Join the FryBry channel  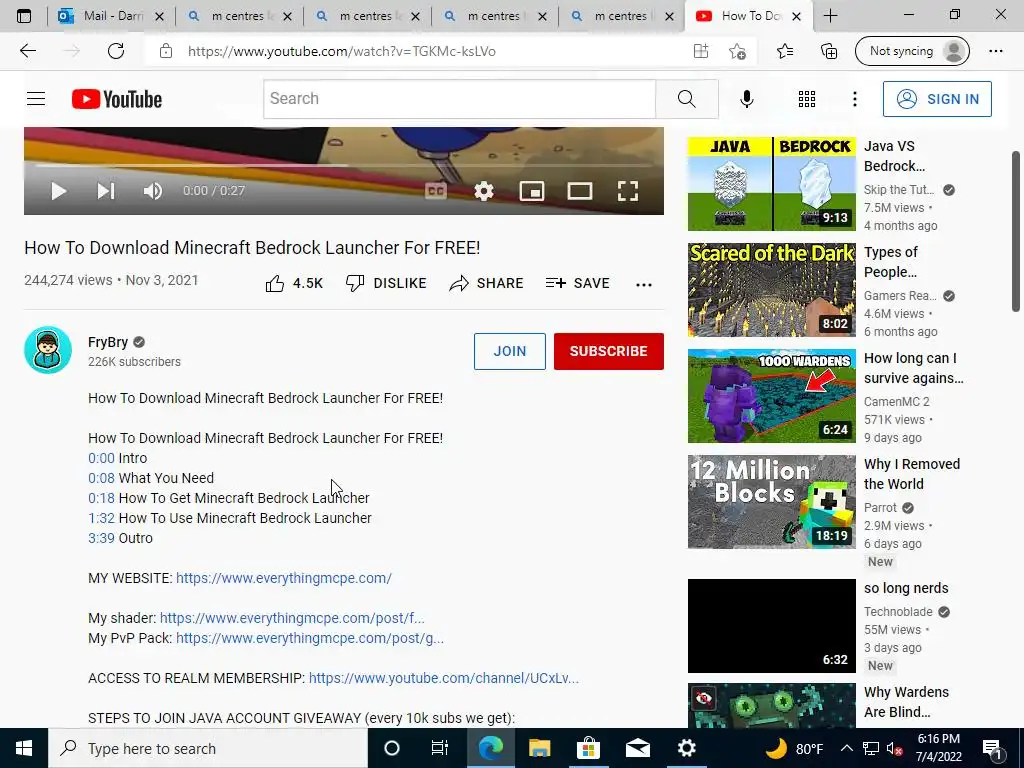509,351
